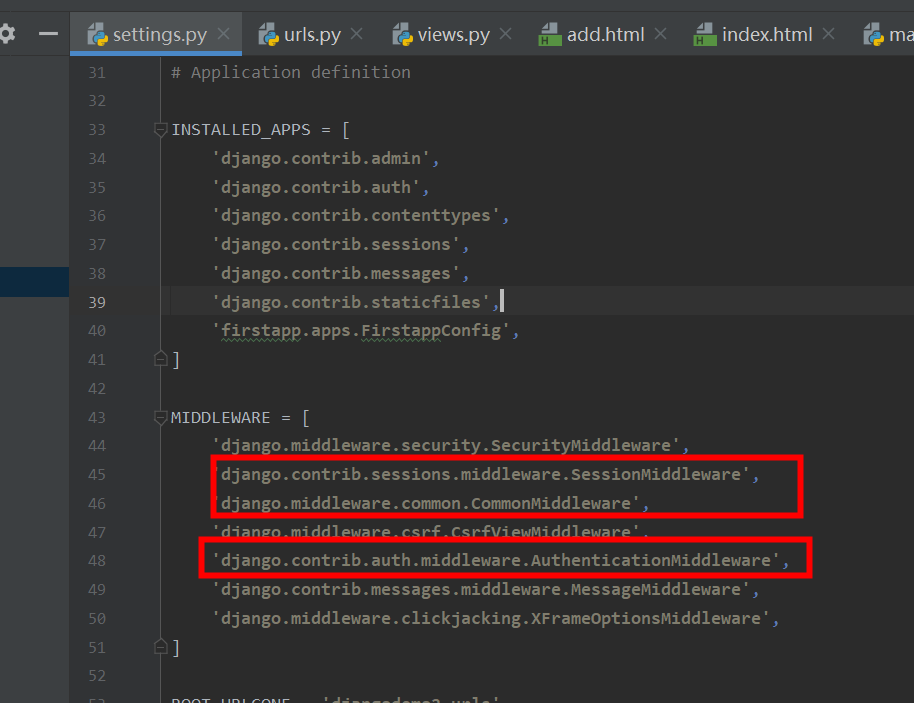Click 'django.contrib.sessions' string on line 37
This screenshot has height=703, width=914.
[336, 244]
